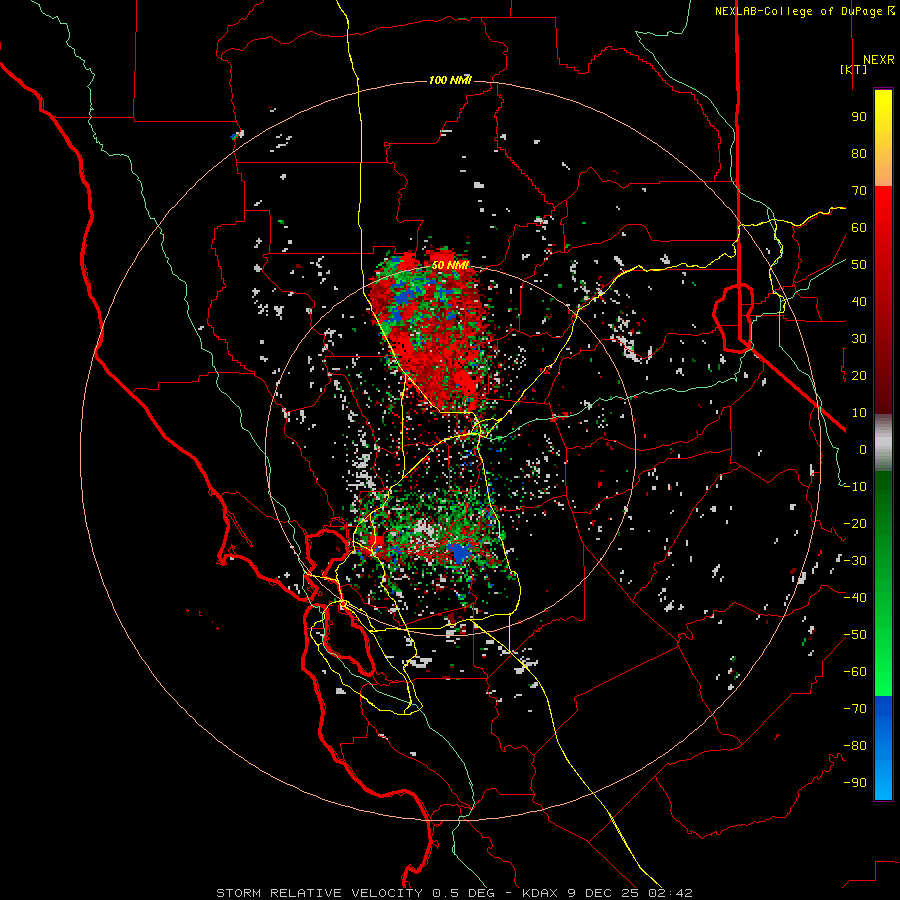The image size is (900, 900).
Task: Click the 50 value on the velocity scale
Action: (859, 265)
